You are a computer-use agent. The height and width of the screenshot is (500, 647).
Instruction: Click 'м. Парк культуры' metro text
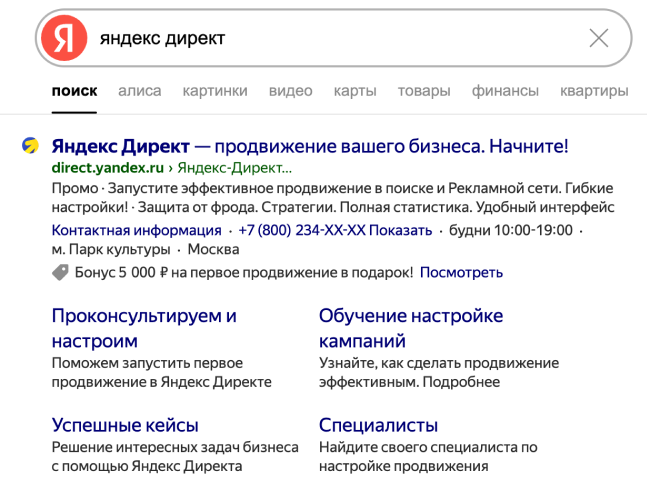pyautogui.click(x=111, y=250)
